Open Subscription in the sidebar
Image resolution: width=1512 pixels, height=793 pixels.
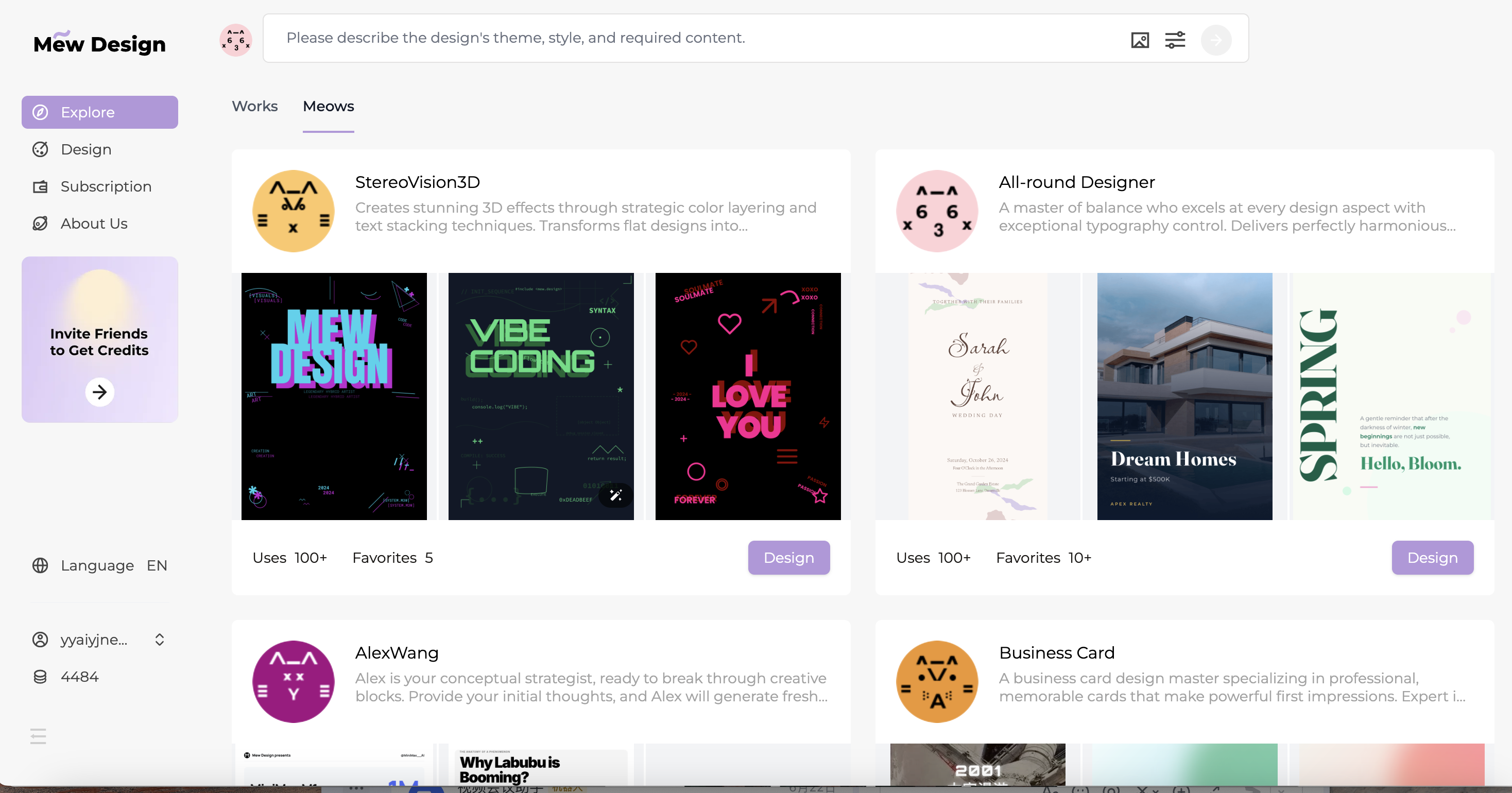click(100, 186)
